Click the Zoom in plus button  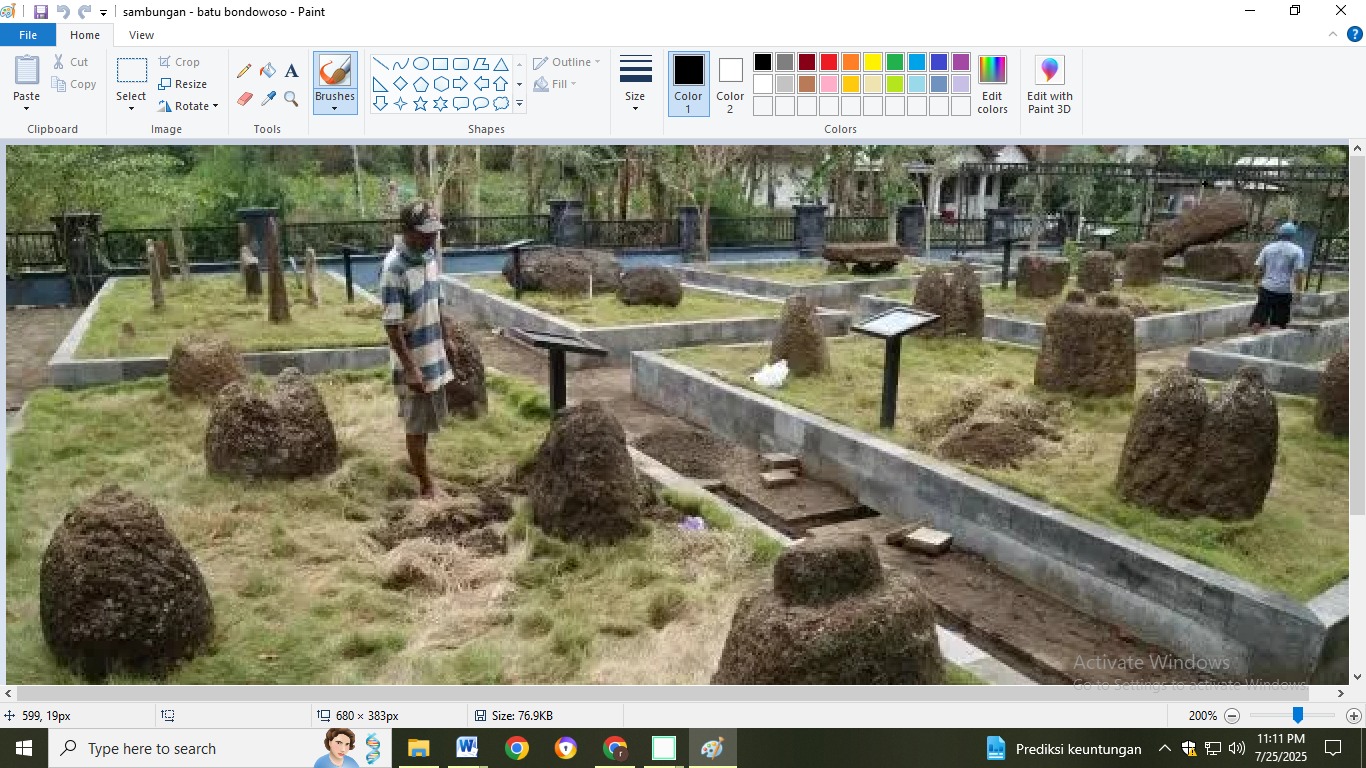click(x=1354, y=716)
